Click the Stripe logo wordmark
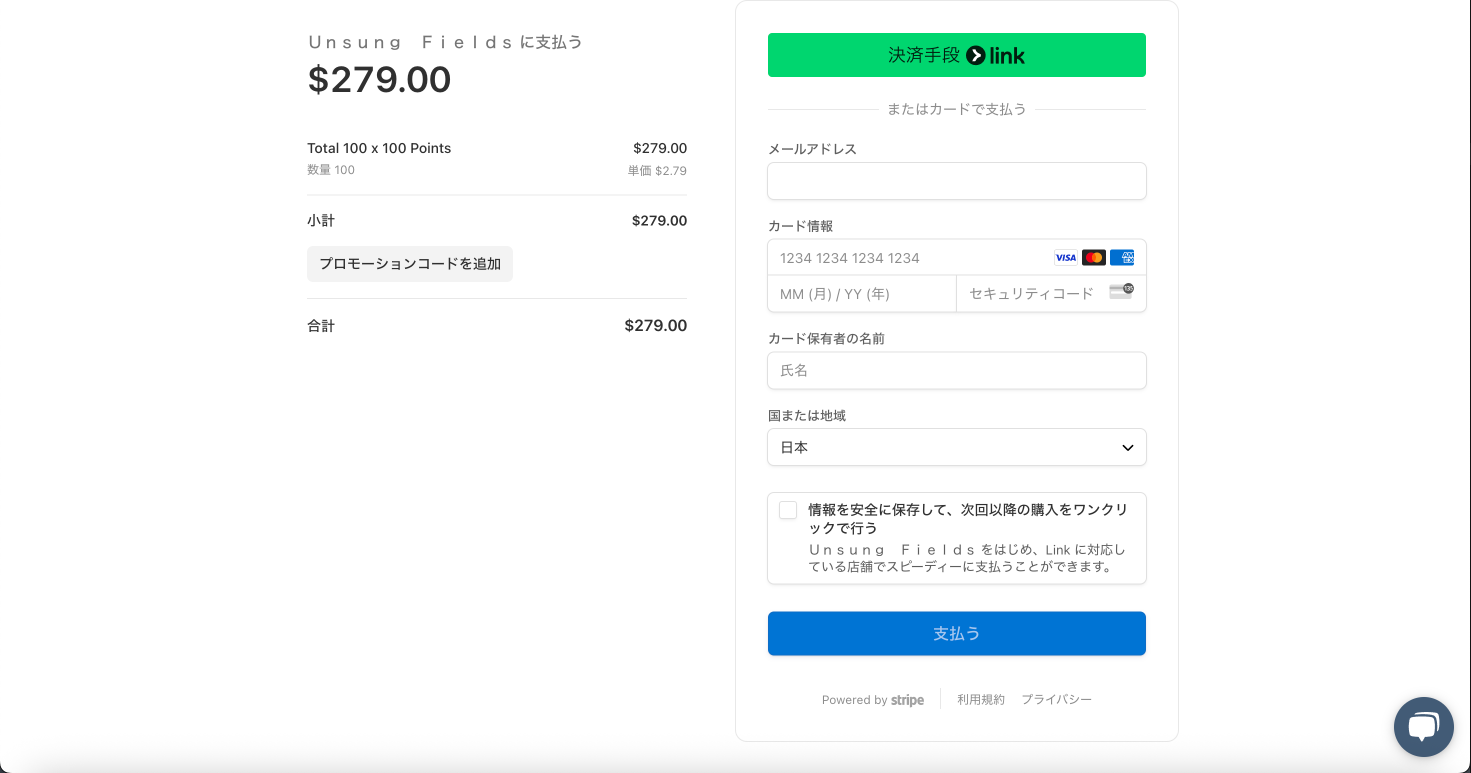1471x773 pixels. 907,700
